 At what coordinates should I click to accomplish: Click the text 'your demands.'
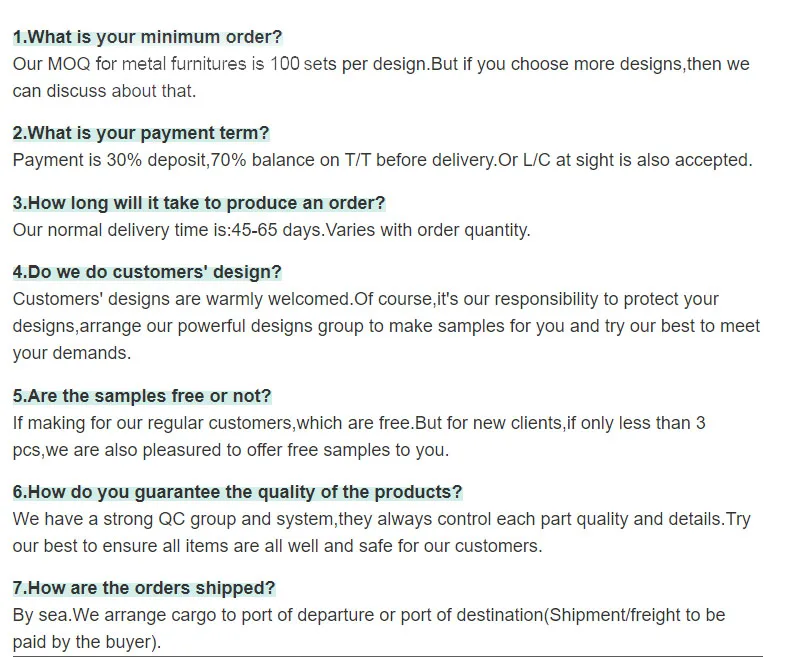[x=72, y=353]
